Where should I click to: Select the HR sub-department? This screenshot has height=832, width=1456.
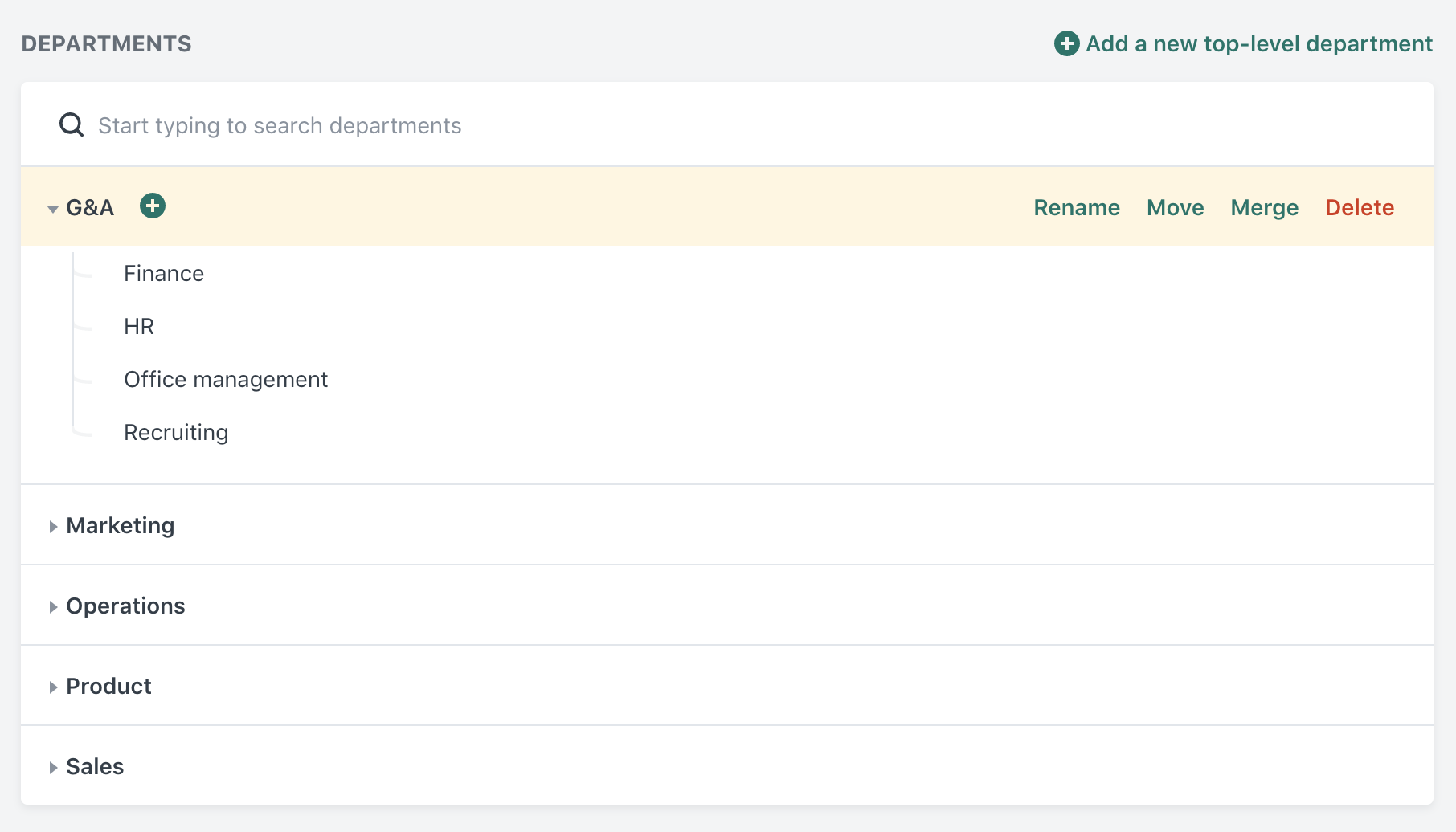click(138, 326)
